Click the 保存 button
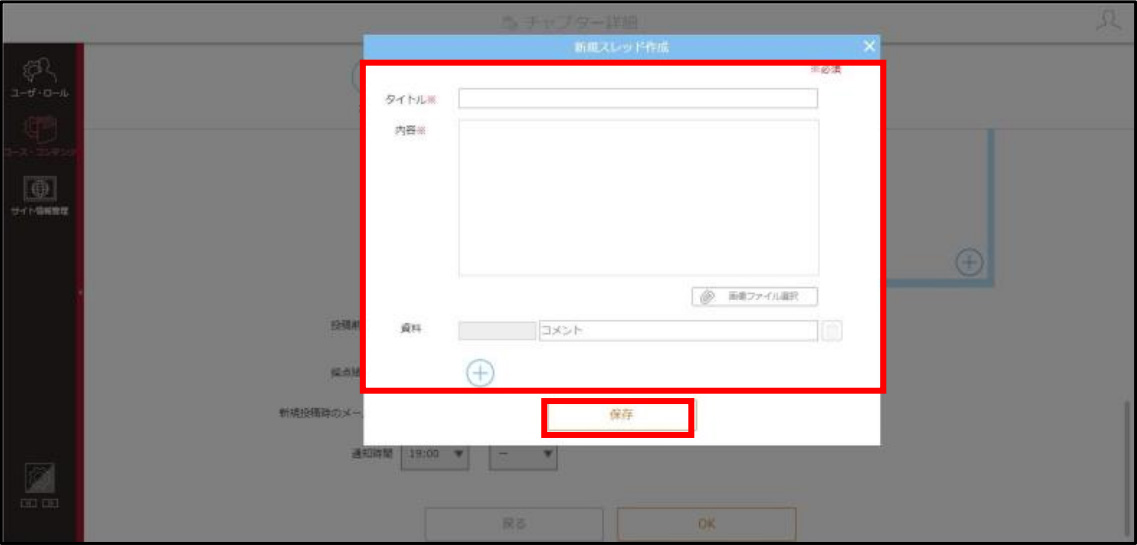This screenshot has height=545, width=1137. (x=616, y=417)
